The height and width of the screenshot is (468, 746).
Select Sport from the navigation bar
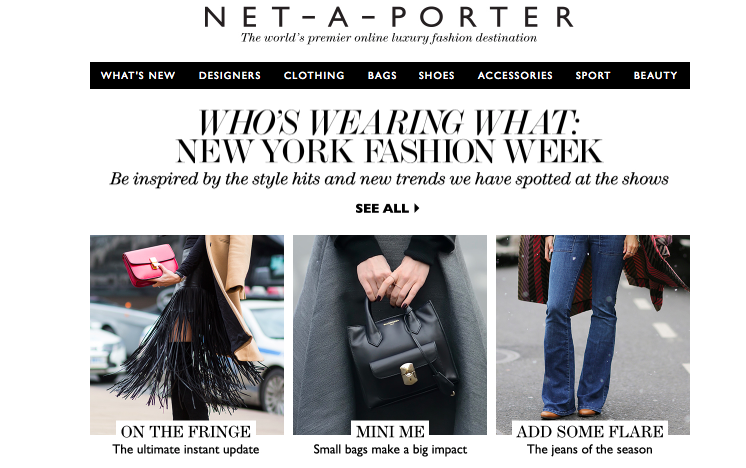[x=593, y=76]
